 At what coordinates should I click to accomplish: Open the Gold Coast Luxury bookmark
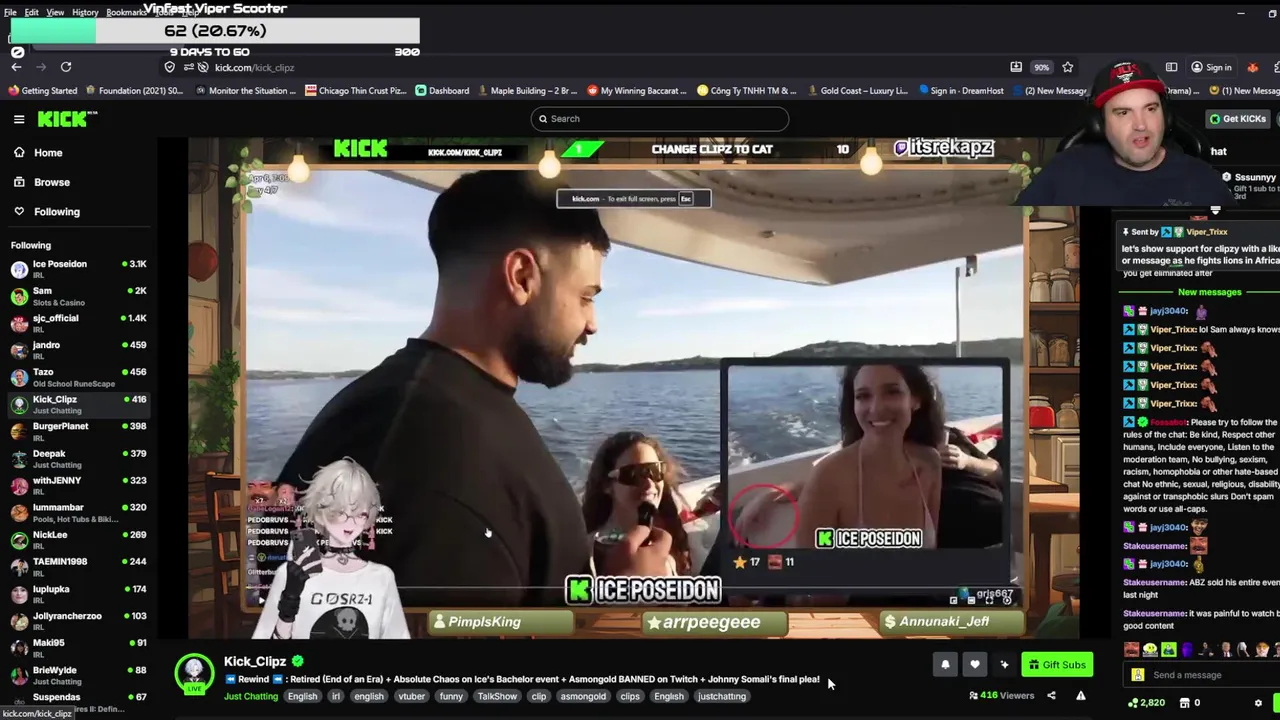[857, 91]
